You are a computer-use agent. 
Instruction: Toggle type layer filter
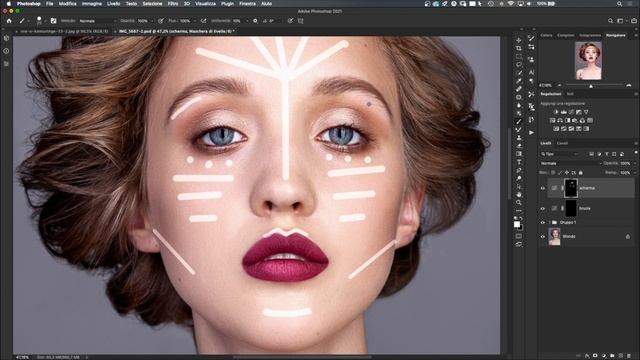pyautogui.click(x=607, y=154)
